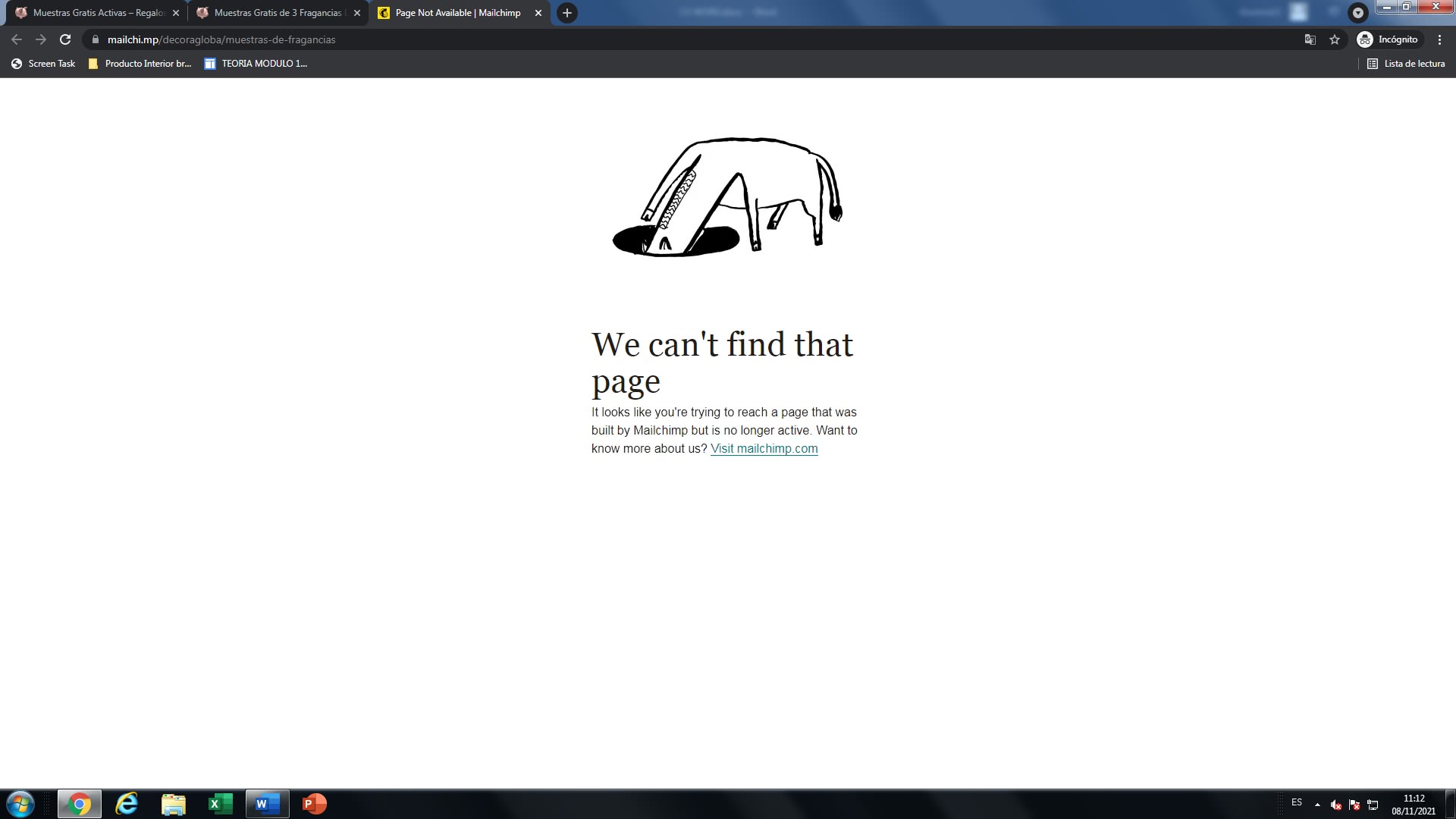The height and width of the screenshot is (819, 1456).
Task: Open the TEORIA MODULO 1 bookmark
Action: point(256,64)
